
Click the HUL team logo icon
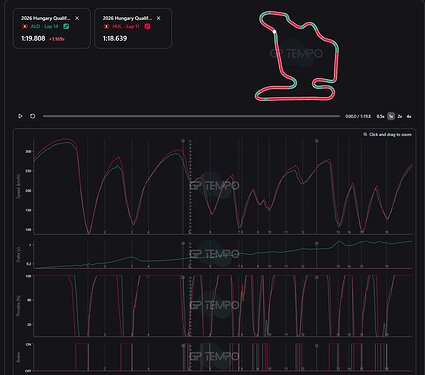coord(106,26)
